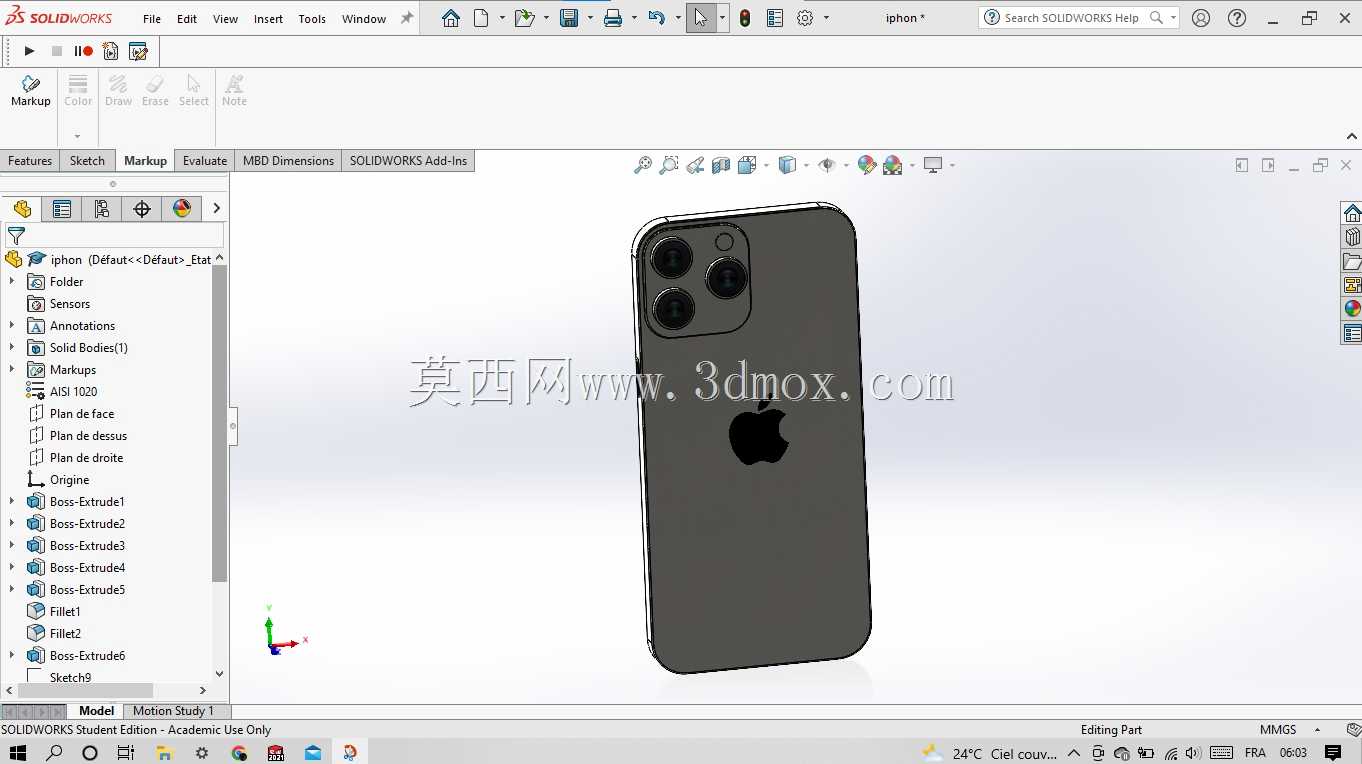Toggle the menu bar pin
Image resolution: width=1362 pixels, height=764 pixels.
(x=406, y=18)
